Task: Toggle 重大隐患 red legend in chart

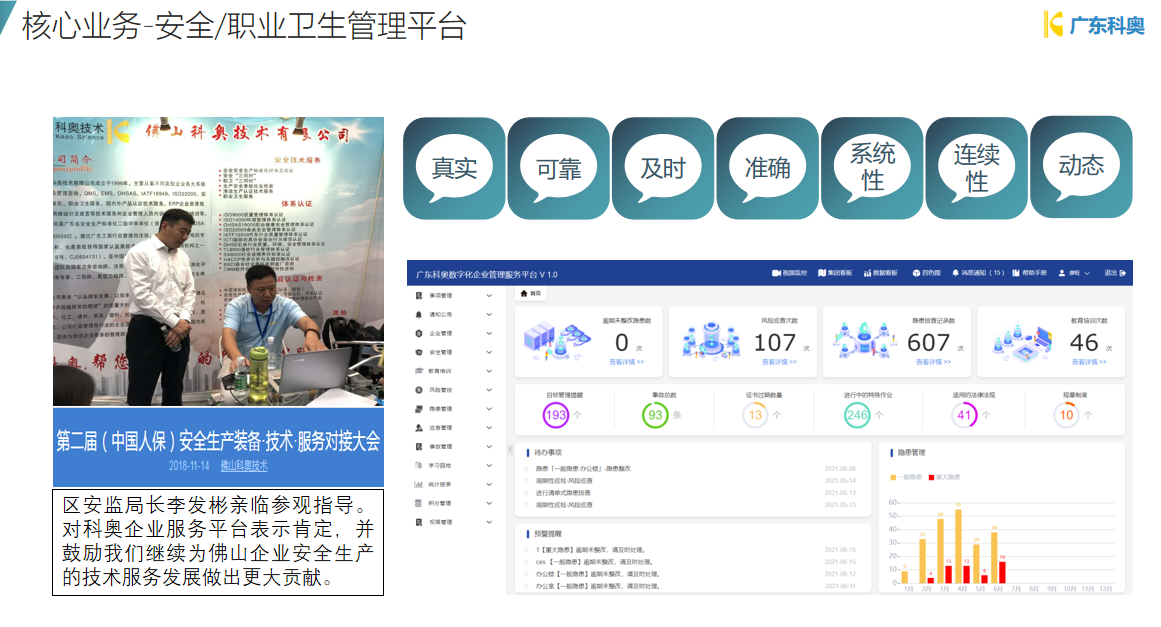Action: pyautogui.click(x=932, y=478)
